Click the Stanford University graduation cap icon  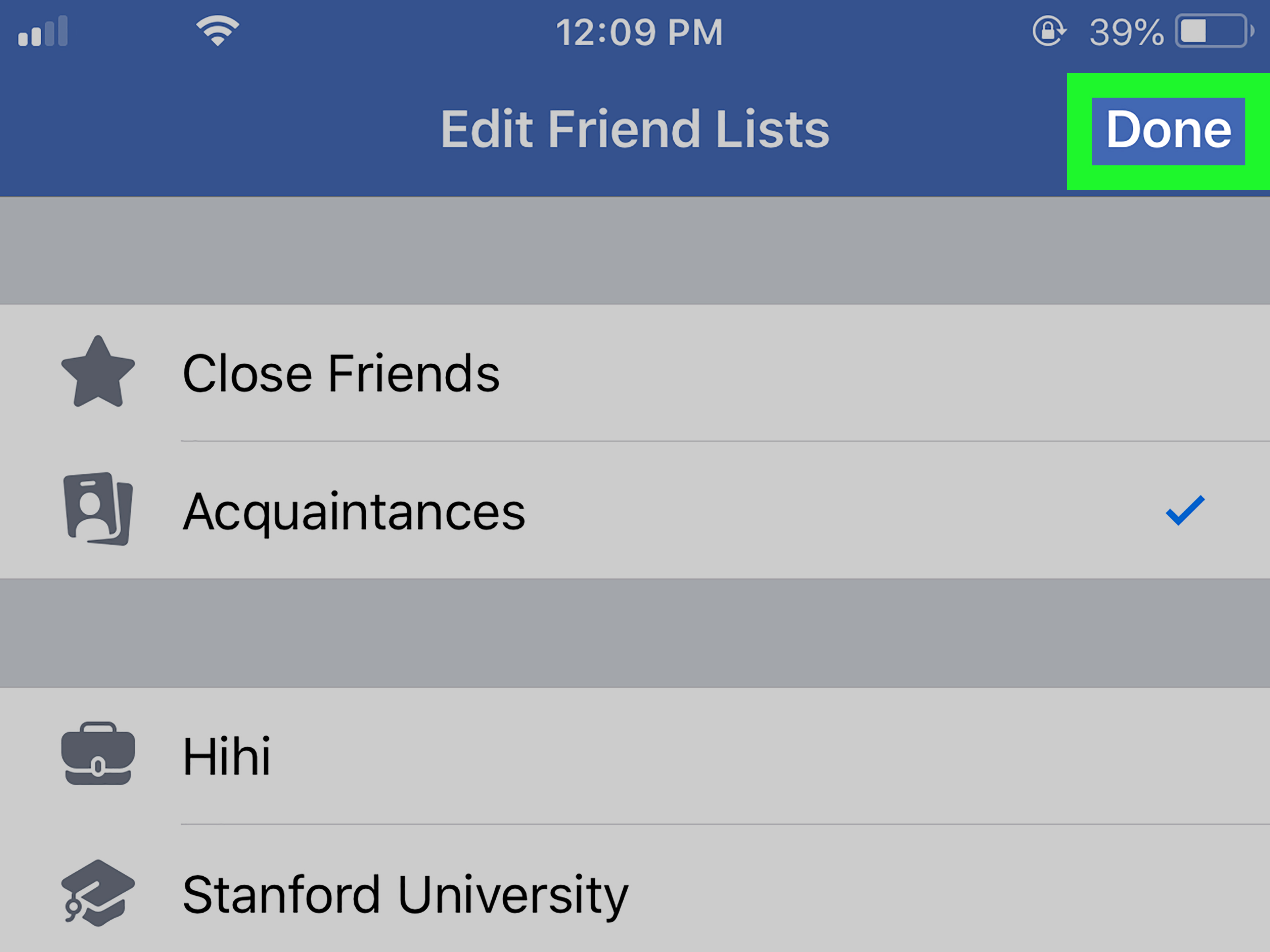point(98,893)
